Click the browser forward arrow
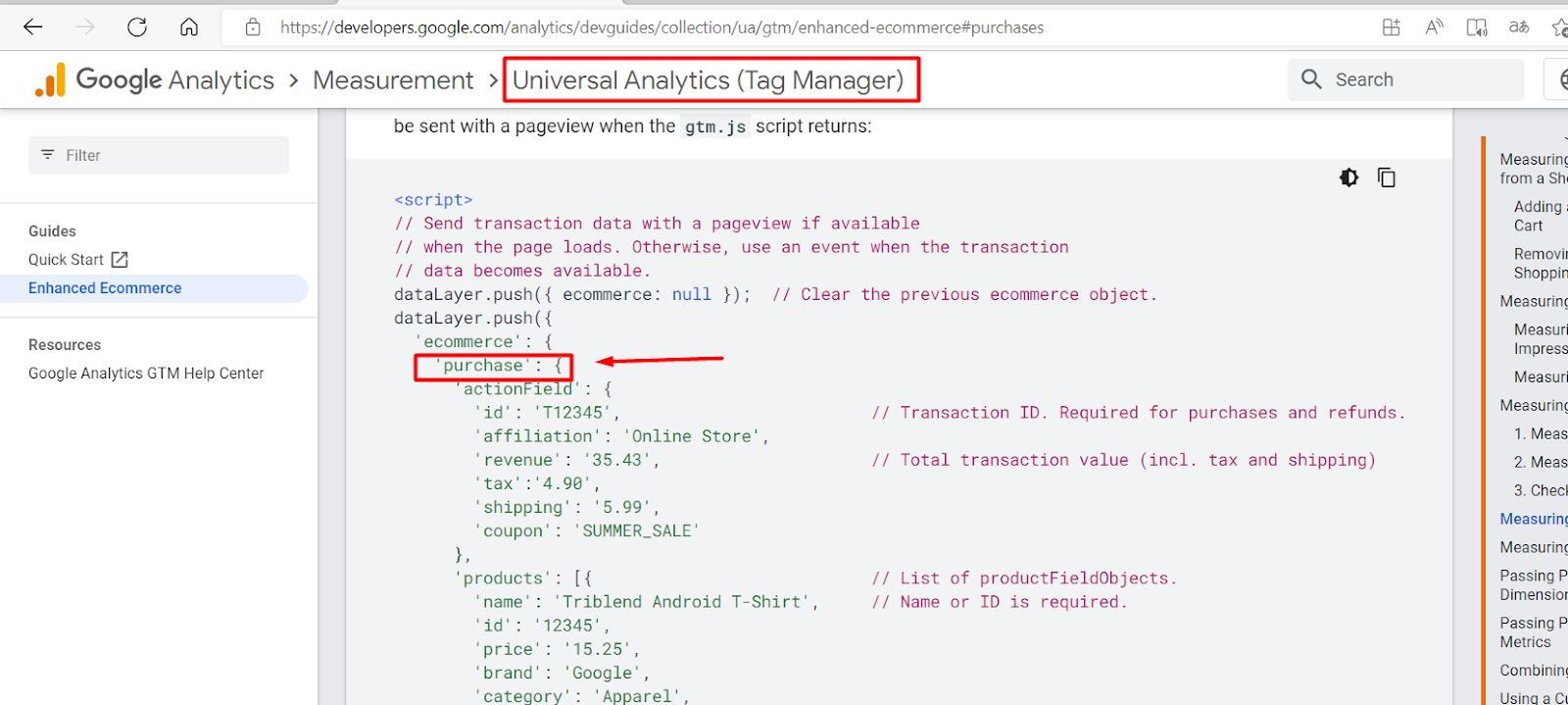This screenshot has width=1568, height=705. [85, 27]
